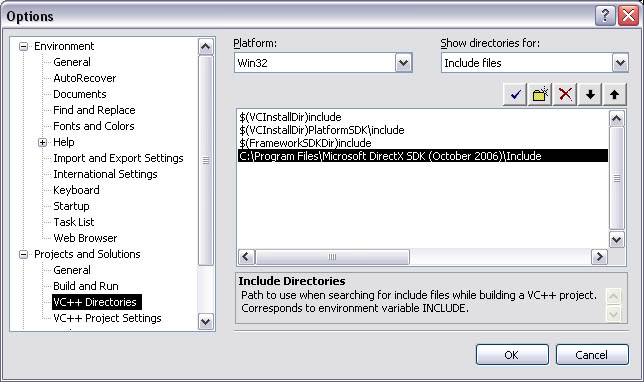
Task: Close the Options dialog
Action: [629, 16]
